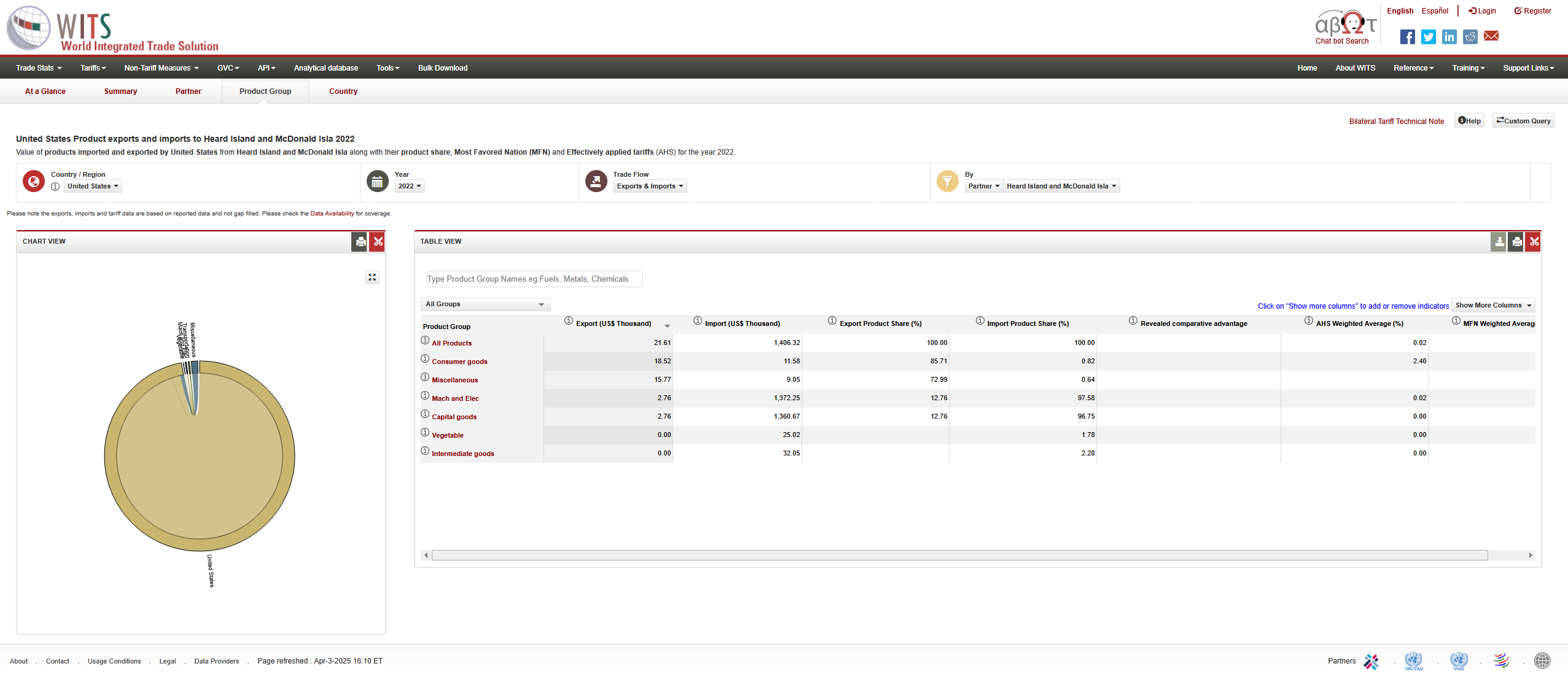Click the table horizontal scrollbar

tap(959, 555)
